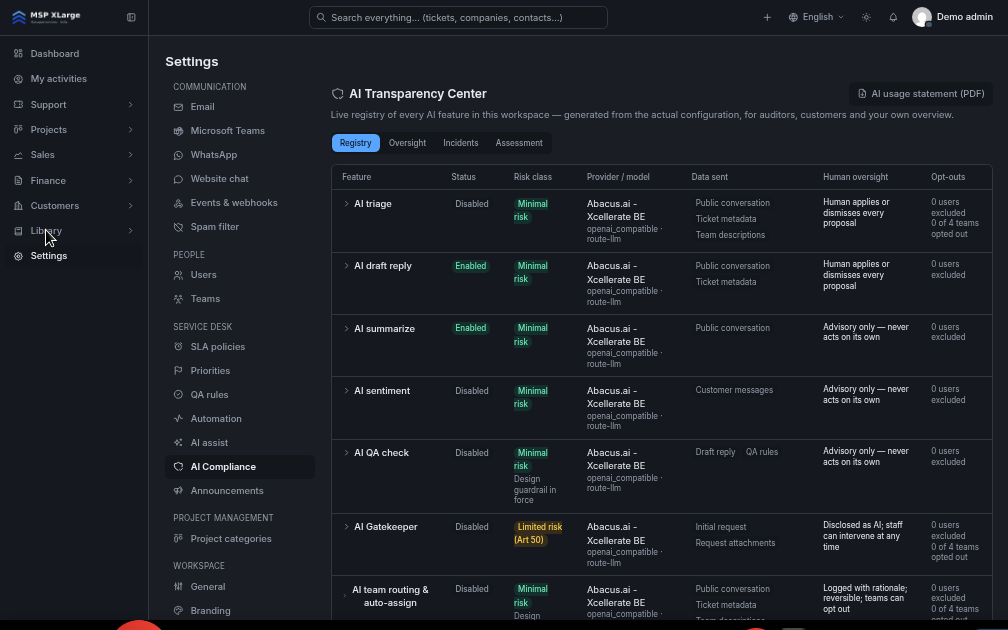Click the General settings icon

coord(178,586)
